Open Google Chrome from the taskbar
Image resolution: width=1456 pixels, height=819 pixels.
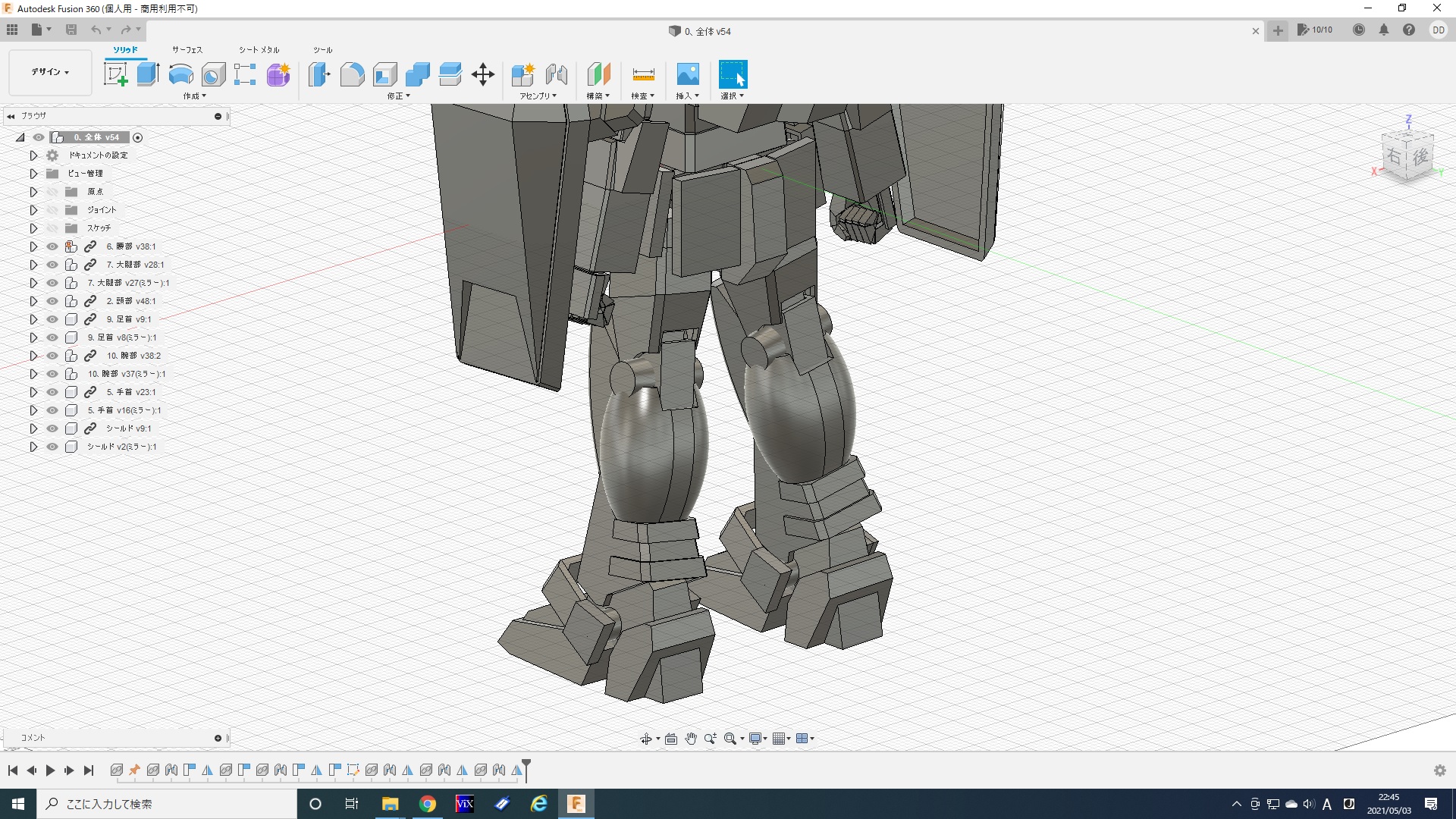(428, 804)
